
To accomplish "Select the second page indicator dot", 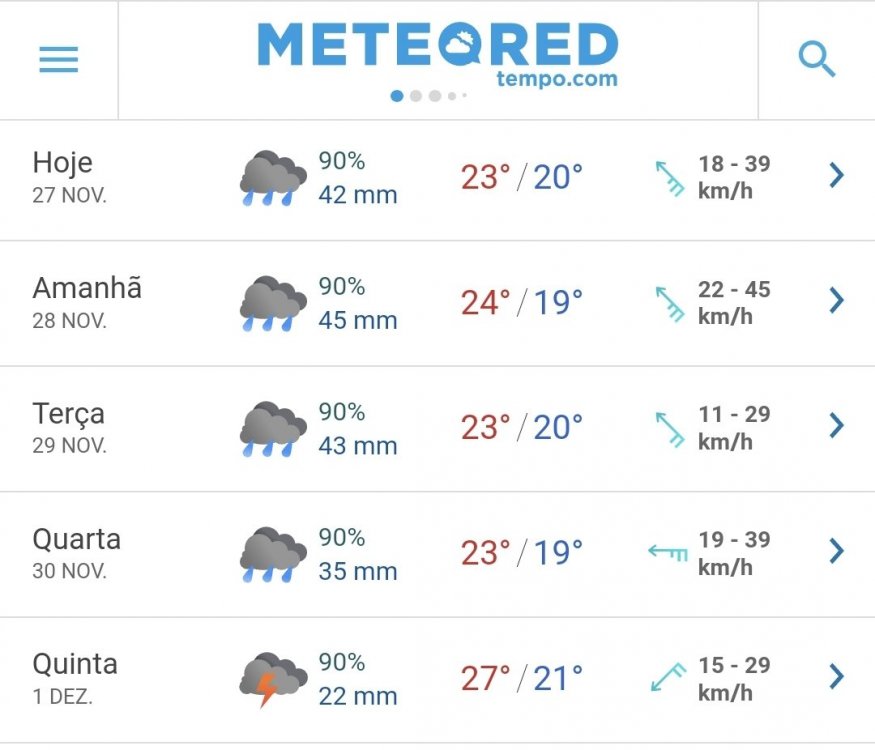I will (416, 96).
